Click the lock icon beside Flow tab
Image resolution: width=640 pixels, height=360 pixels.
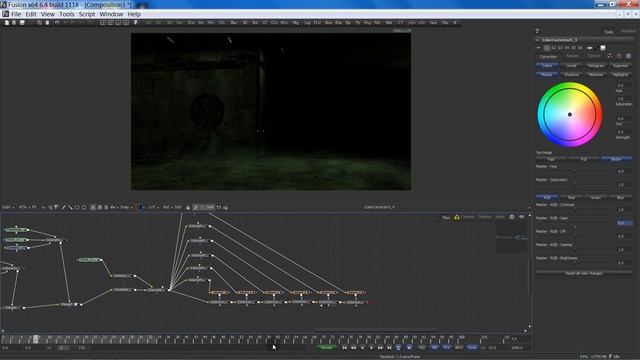tap(457, 217)
